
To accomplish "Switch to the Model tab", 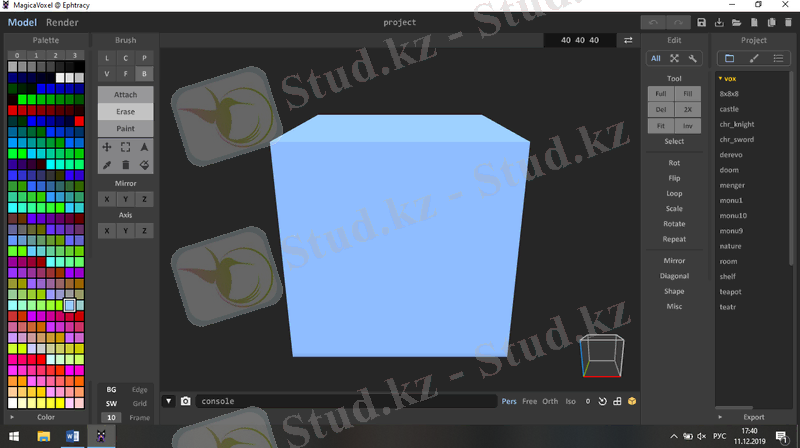I will click(22, 22).
